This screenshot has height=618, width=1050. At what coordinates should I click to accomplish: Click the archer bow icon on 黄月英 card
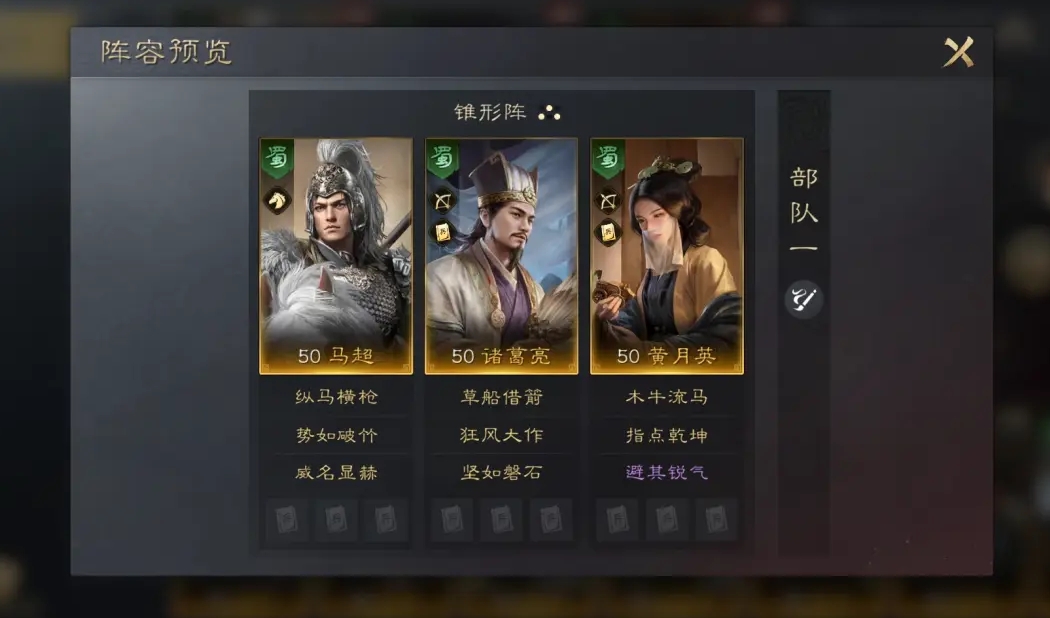click(x=607, y=200)
